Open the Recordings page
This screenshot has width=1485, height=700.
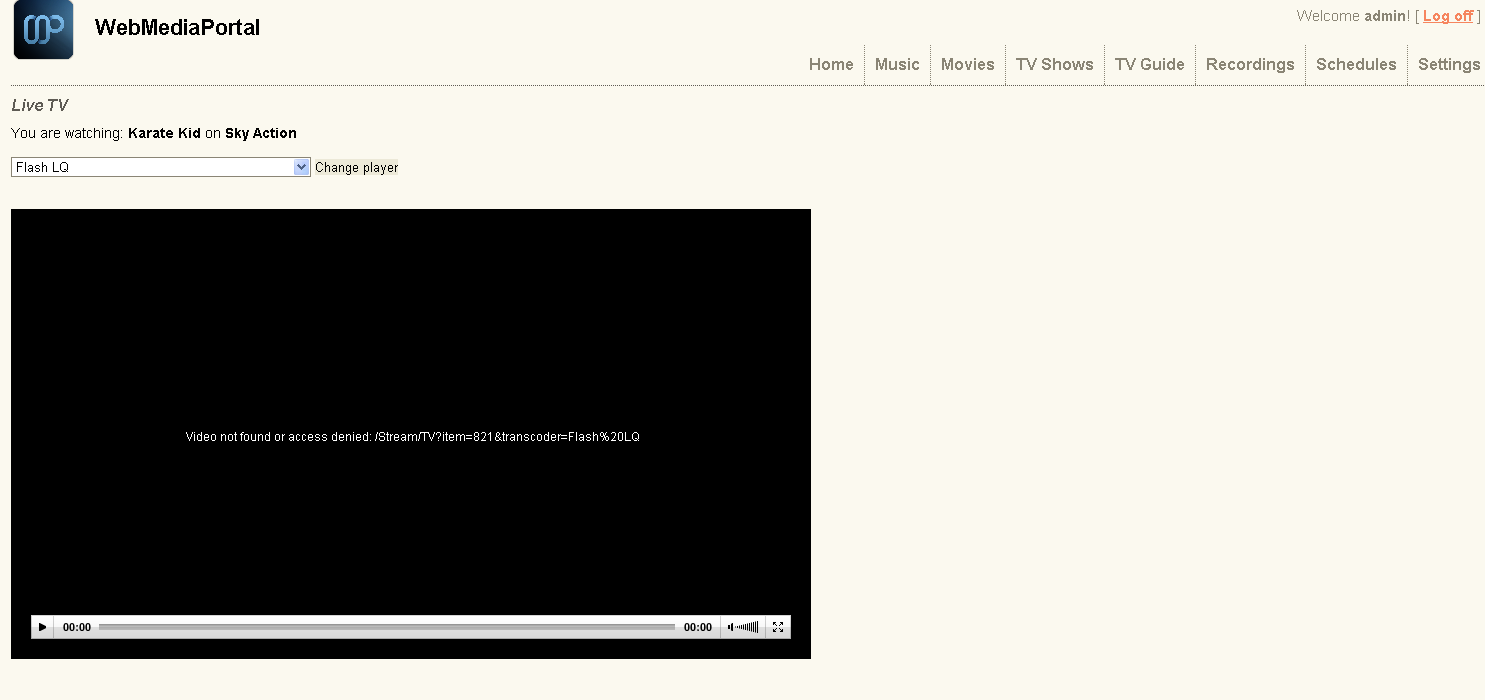click(x=1249, y=64)
